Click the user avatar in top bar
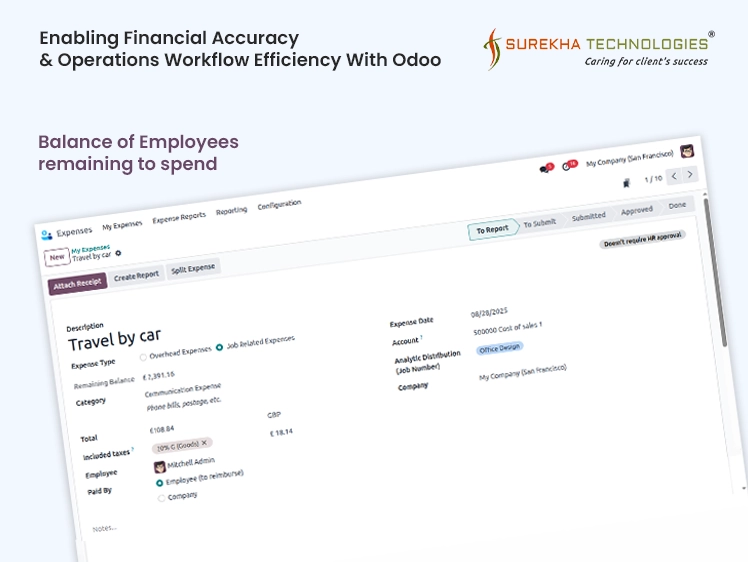The image size is (748, 562). point(687,151)
